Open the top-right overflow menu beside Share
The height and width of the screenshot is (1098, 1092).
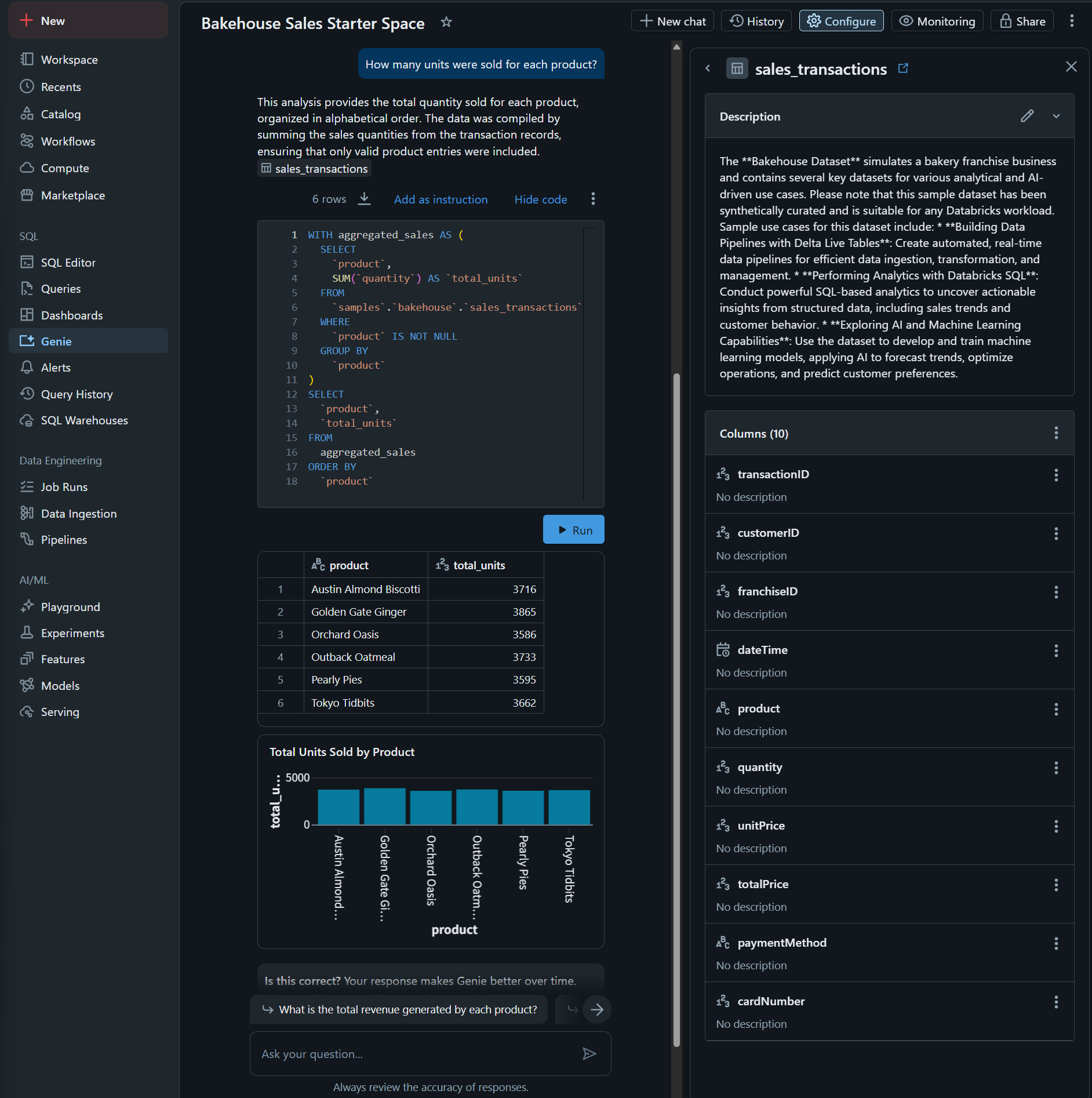1072,21
